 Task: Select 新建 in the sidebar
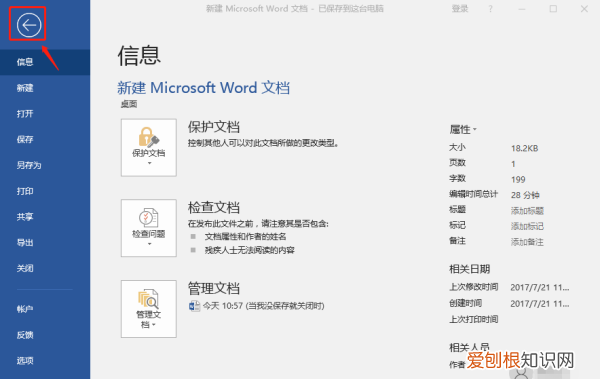pyautogui.click(x=45, y=88)
